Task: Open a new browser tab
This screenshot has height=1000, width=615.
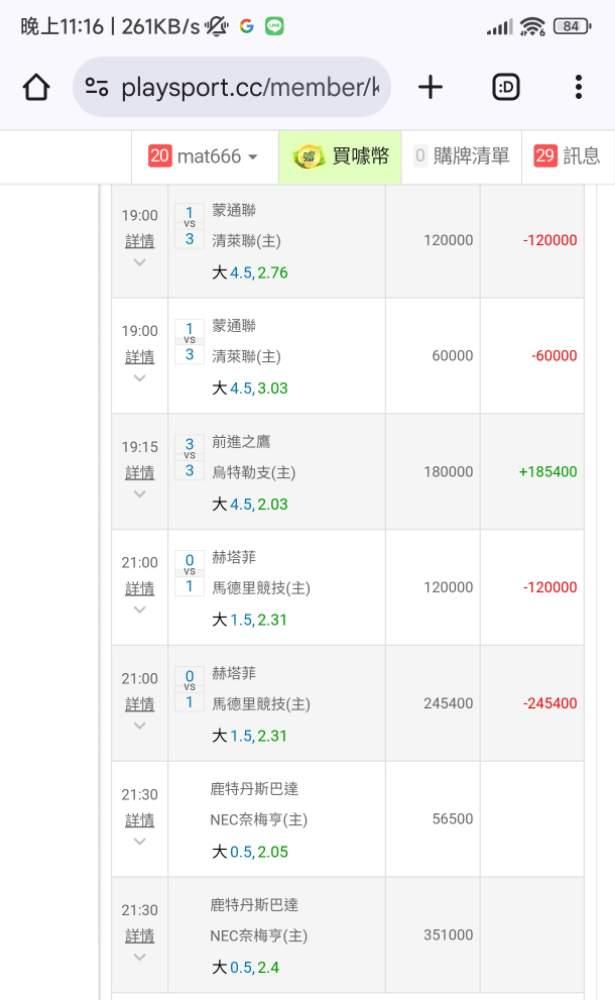Action: (430, 88)
